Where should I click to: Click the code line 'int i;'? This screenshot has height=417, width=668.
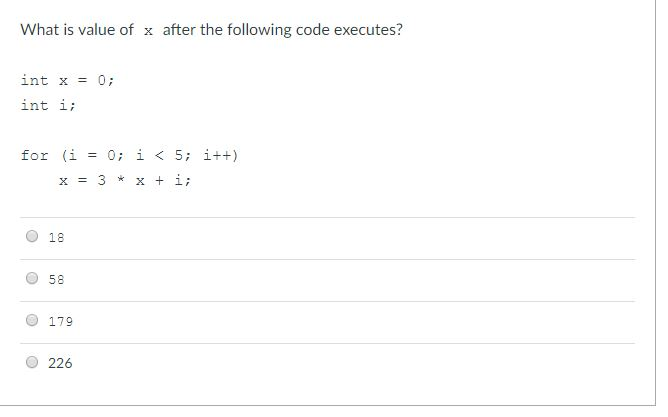(48, 105)
